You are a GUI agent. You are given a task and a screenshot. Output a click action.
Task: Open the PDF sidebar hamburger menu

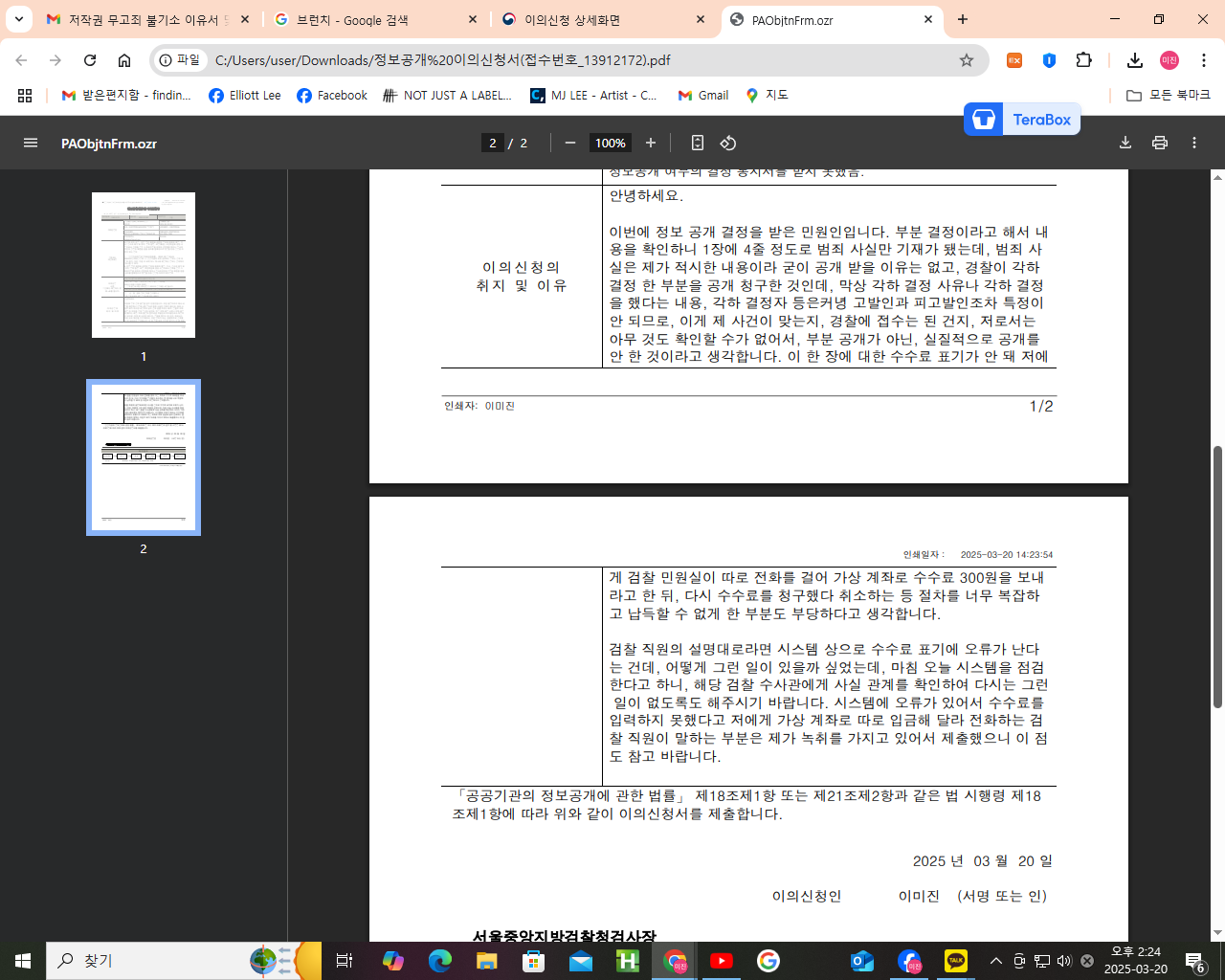point(32,143)
